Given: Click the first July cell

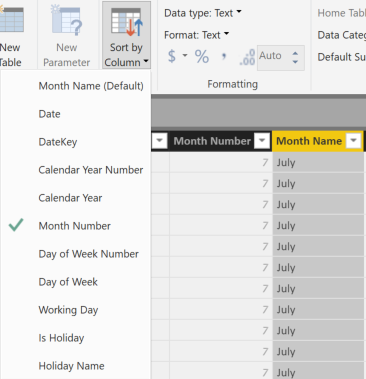Looking at the screenshot, I should point(318,163).
